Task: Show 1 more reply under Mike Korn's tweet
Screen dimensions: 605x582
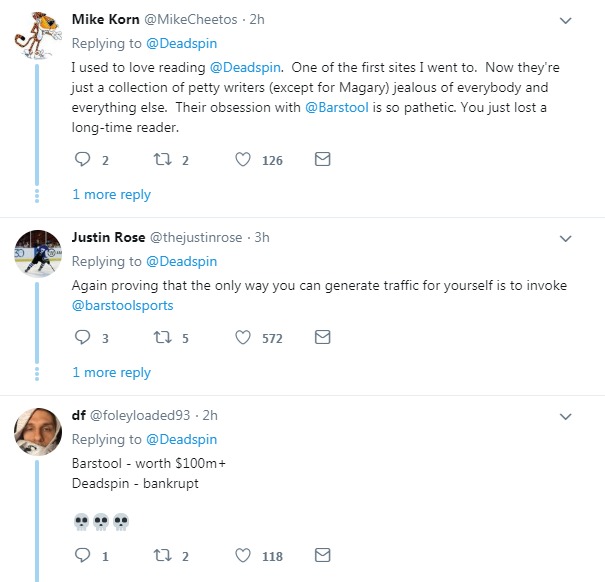Action: [x=111, y=195]
